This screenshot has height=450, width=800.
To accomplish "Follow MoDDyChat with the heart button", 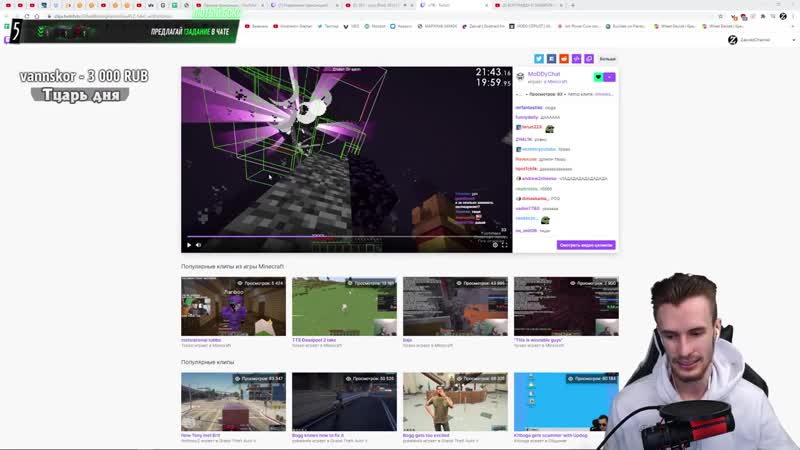I will click(x=598, y=77).
